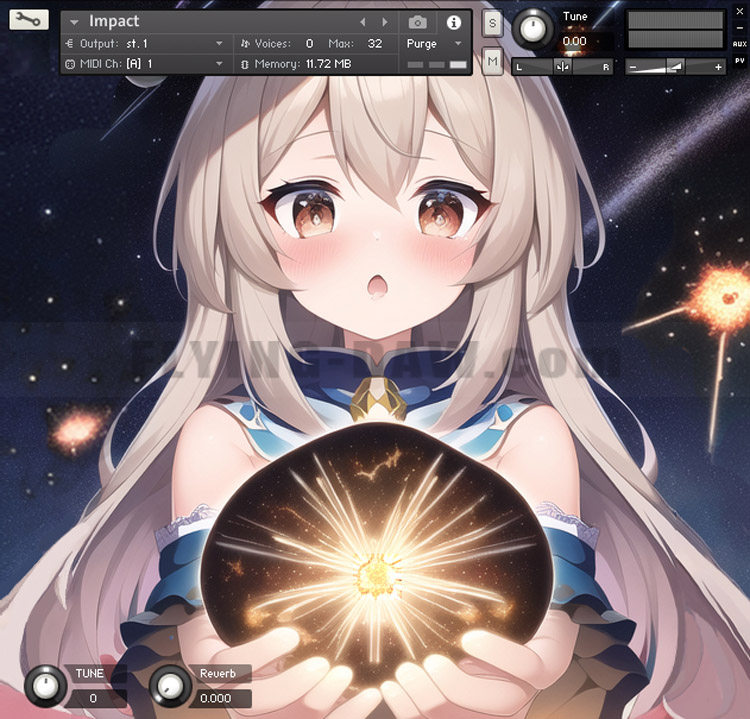Viewport: 750px width, 719px height.
Task: Decrease volume with the minus sign
Action: [633, 67]
